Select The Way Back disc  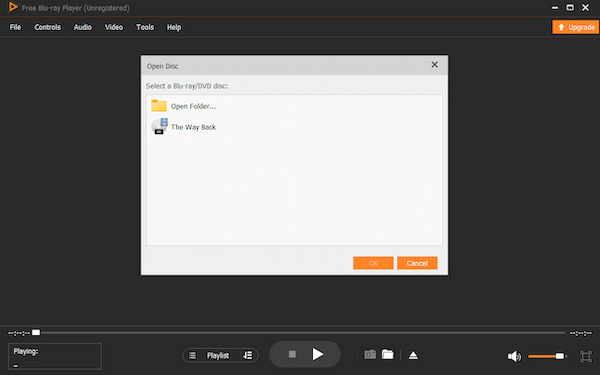pyautogui.click(x=294, y=127)
